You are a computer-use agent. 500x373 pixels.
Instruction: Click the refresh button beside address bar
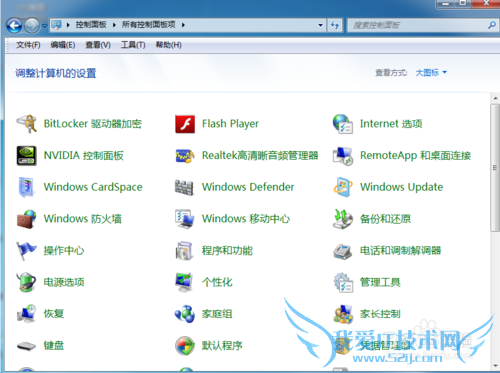point(335,25)
